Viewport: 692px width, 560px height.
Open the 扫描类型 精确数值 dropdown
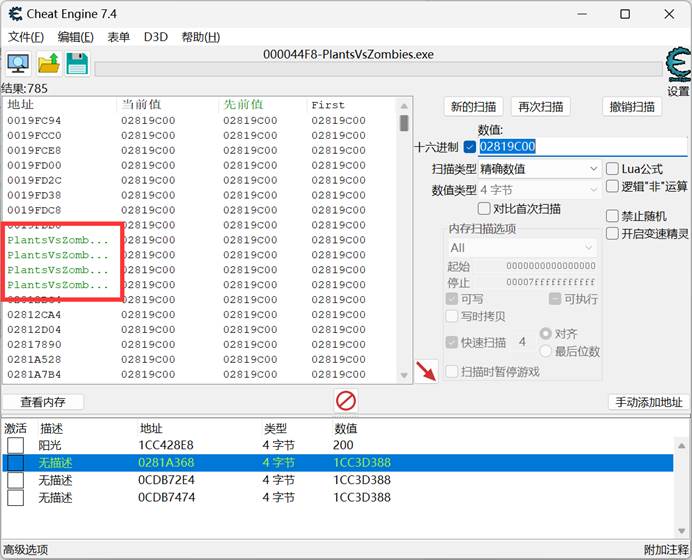pyautogui.click(x=539, y=169)
